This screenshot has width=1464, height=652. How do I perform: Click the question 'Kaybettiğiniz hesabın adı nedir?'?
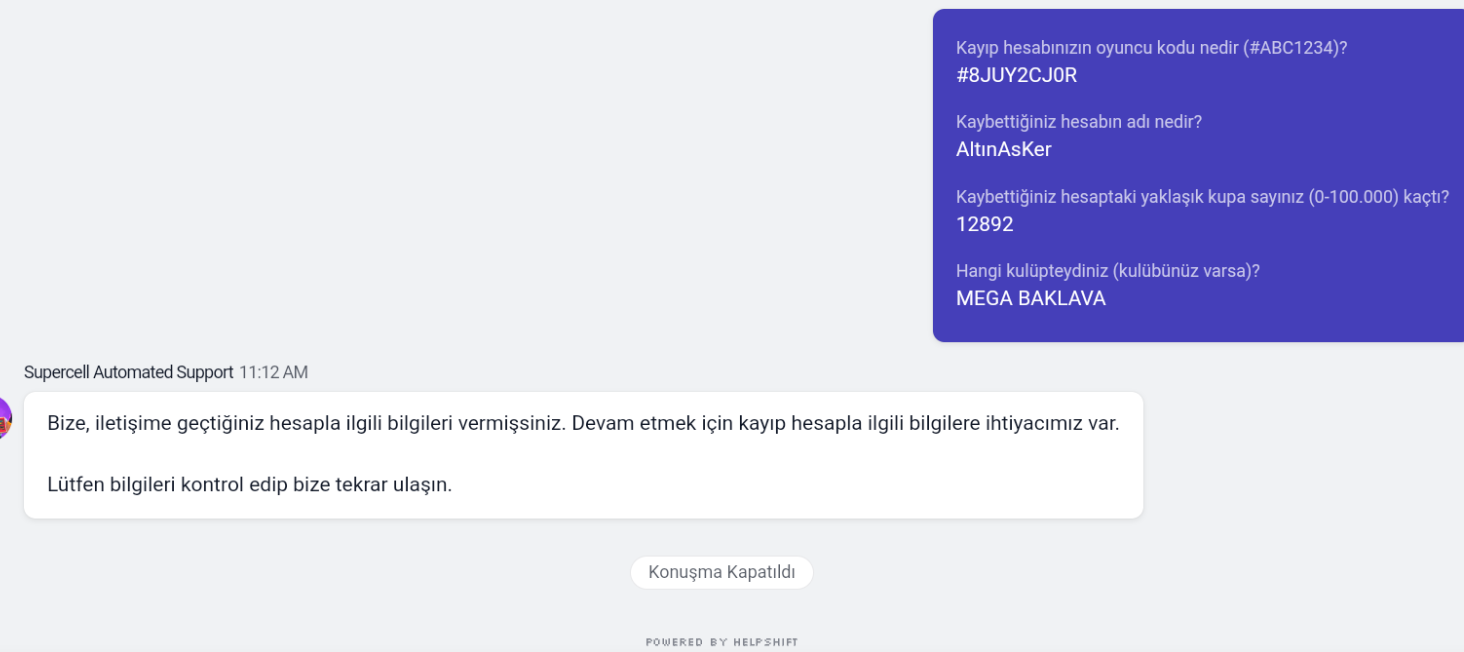[x=1079, y=122]
